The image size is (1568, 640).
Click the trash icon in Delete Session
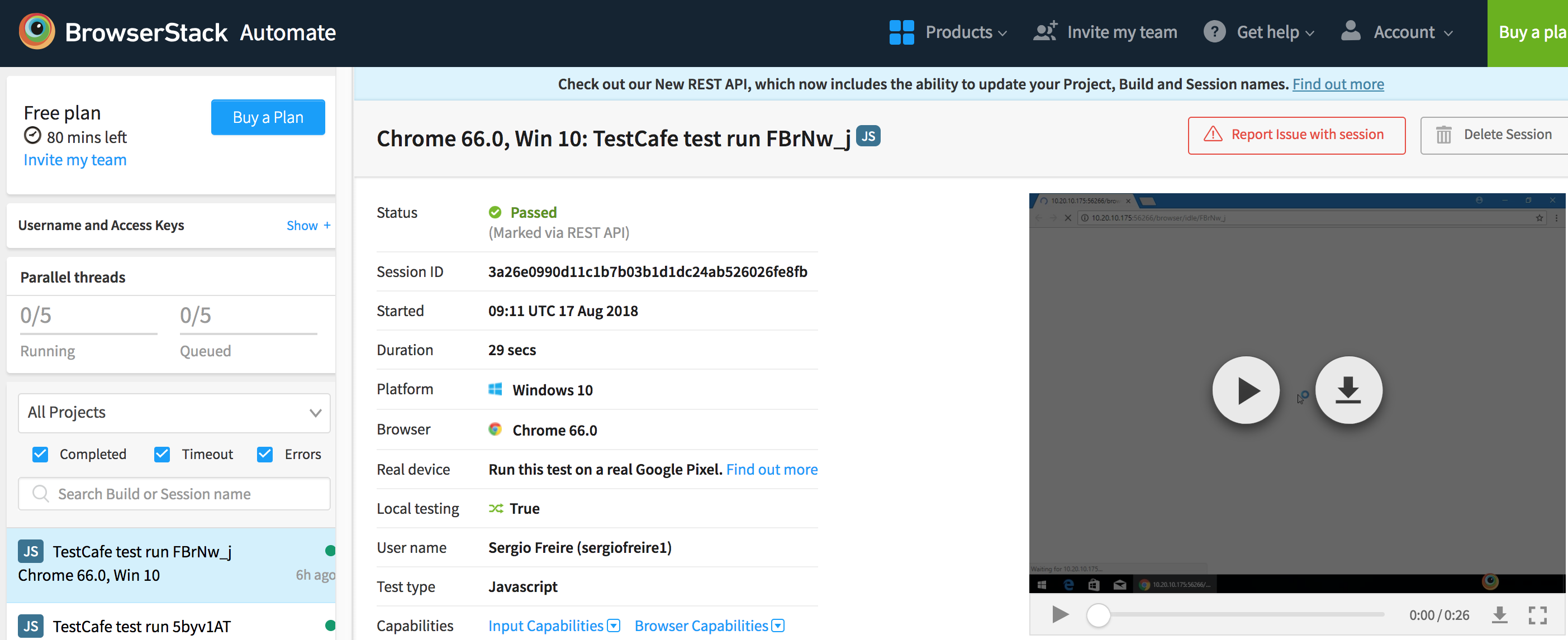pyautogui.click(x=1443, y=135)
